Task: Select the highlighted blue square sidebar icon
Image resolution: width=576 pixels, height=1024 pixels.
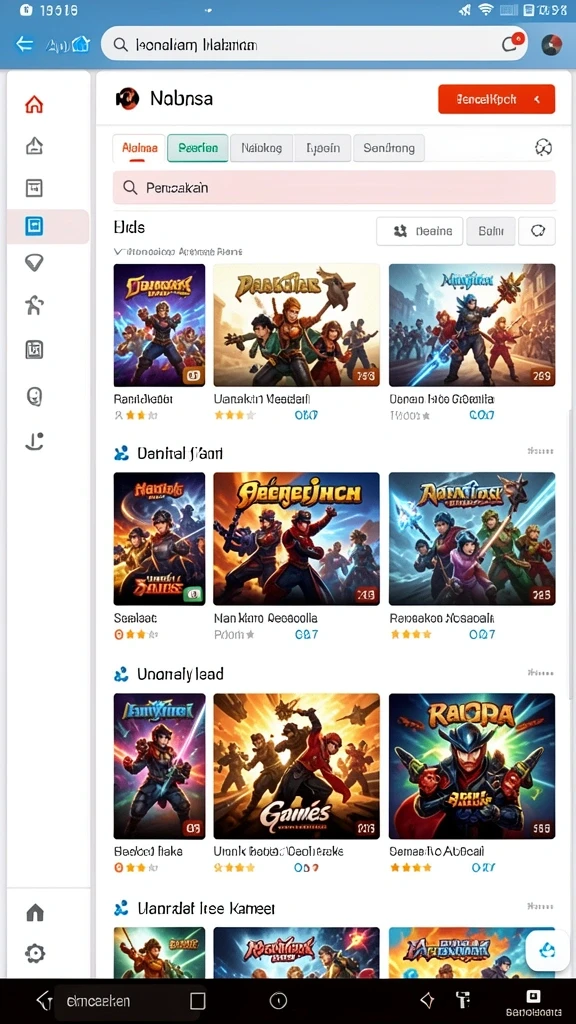Action: coord(34,226)
